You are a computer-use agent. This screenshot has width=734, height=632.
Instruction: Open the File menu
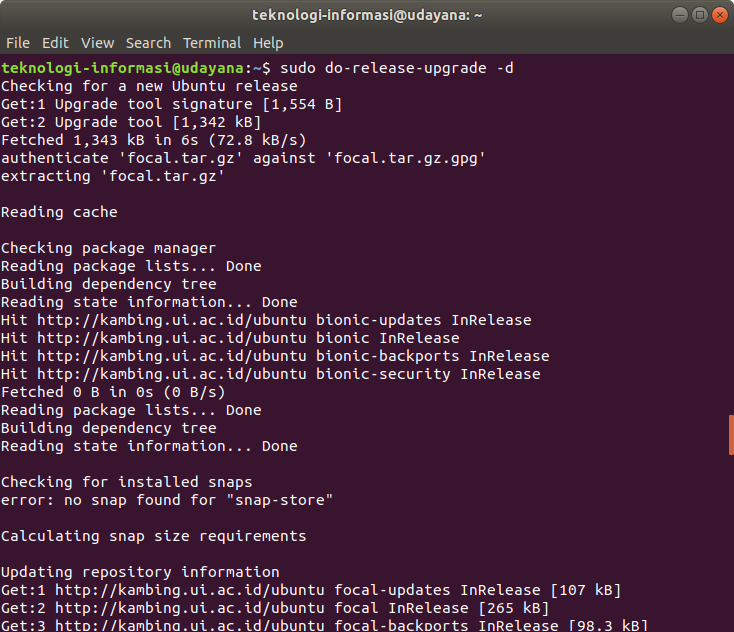pyautogui.click(x=18, y=43)
